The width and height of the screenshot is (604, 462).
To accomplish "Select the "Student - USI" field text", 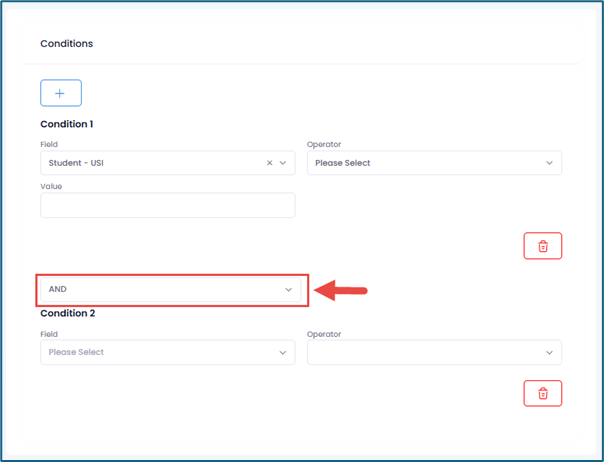I will (76, 163).
